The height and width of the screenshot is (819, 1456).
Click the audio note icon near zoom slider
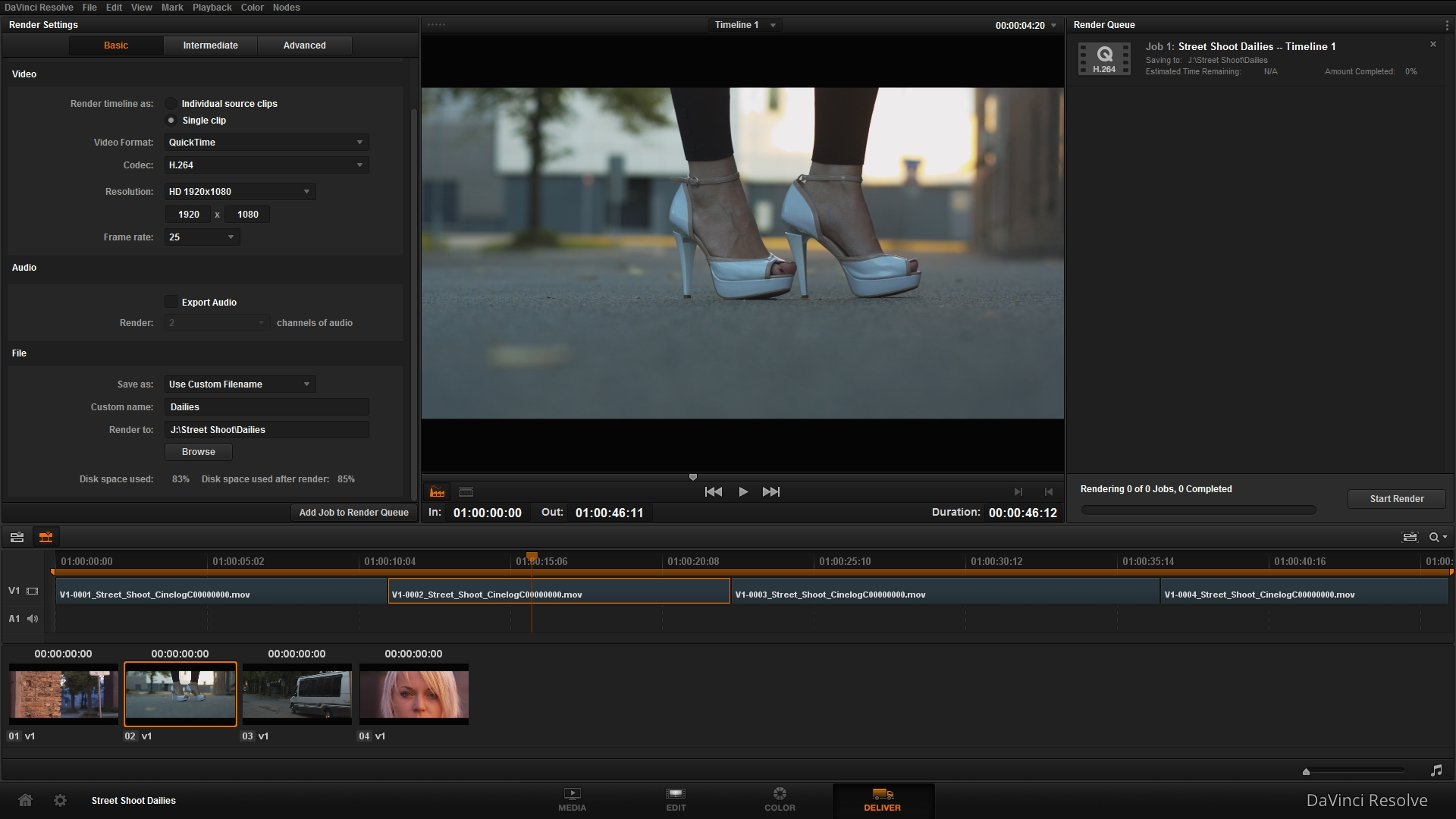tap(1436, 770)
